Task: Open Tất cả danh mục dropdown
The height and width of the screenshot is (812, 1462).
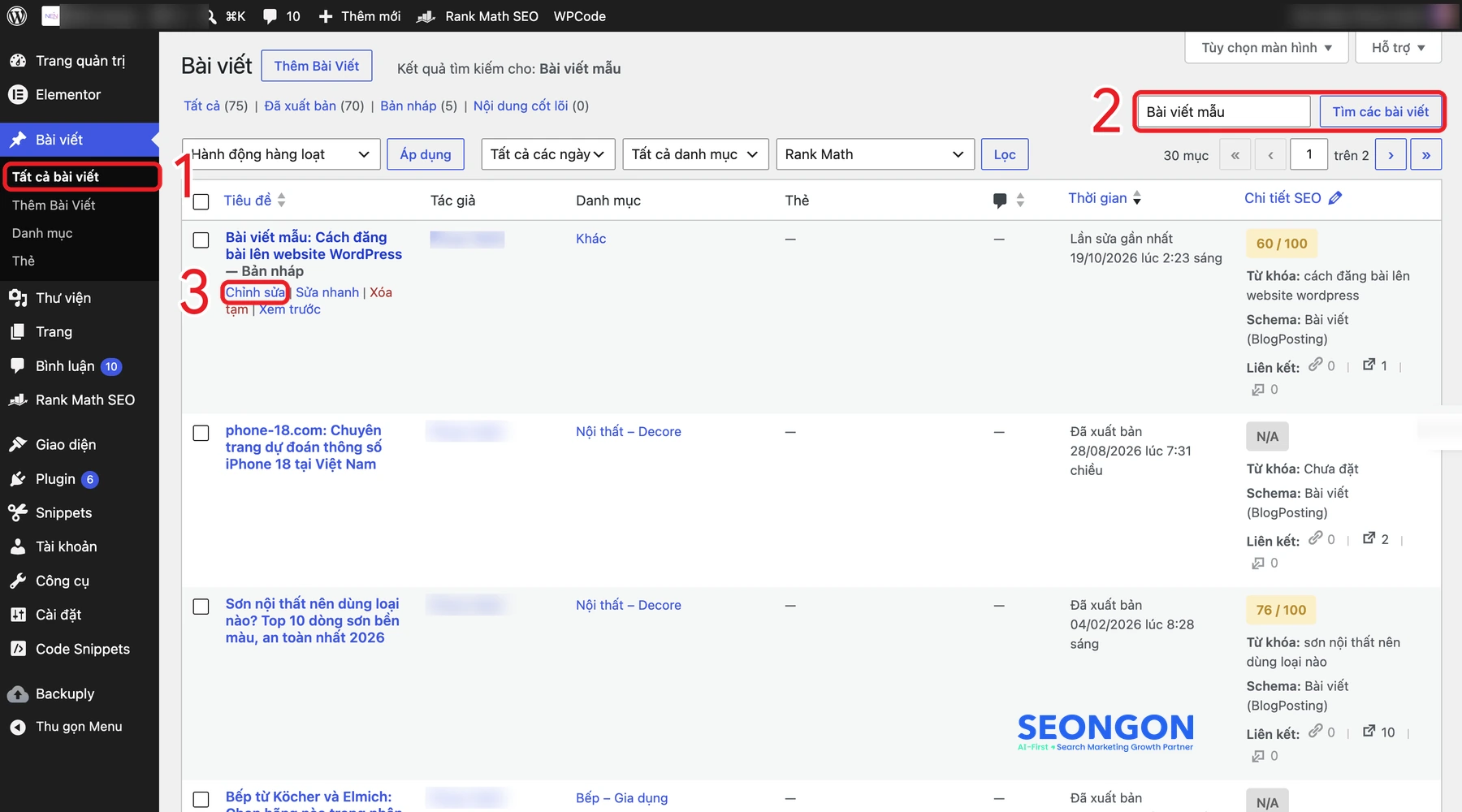Action: [x=695, y=154]
